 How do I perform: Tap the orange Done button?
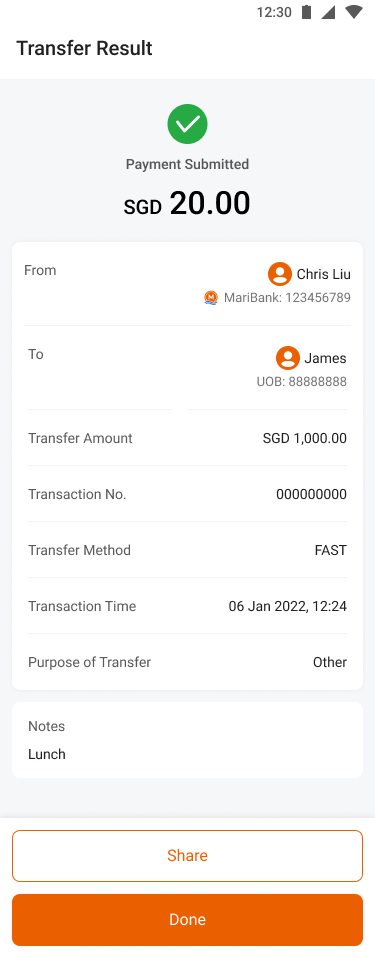[x=188, y=920]
